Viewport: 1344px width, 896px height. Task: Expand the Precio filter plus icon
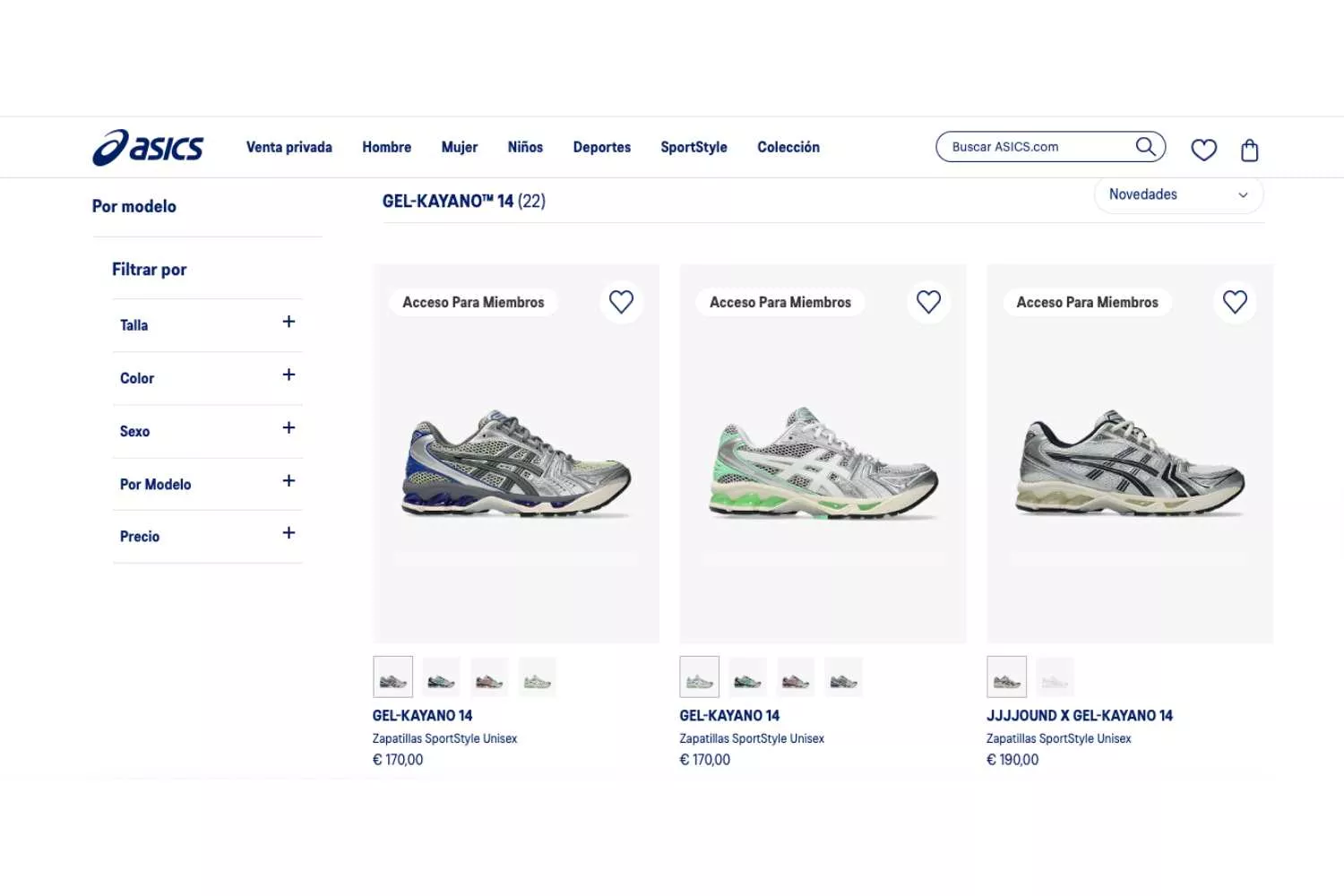click(289, 533)
